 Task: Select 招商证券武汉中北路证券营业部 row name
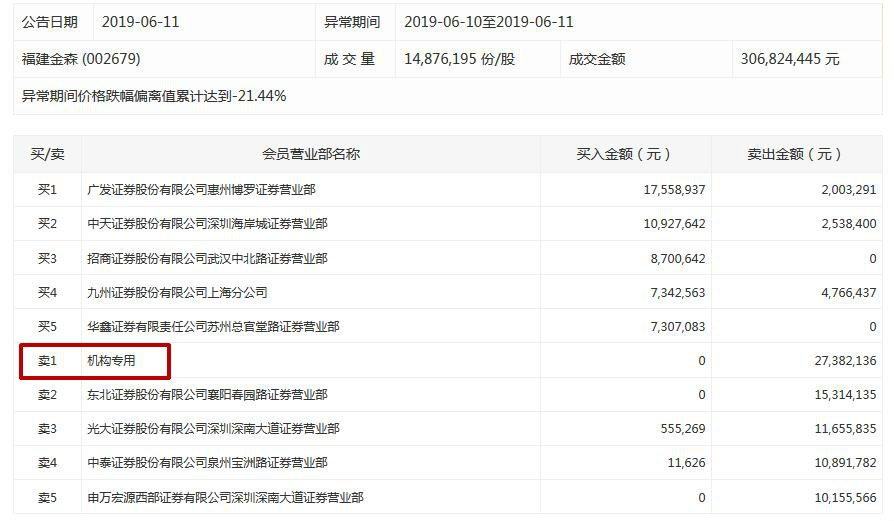click(x=207, y=259)
